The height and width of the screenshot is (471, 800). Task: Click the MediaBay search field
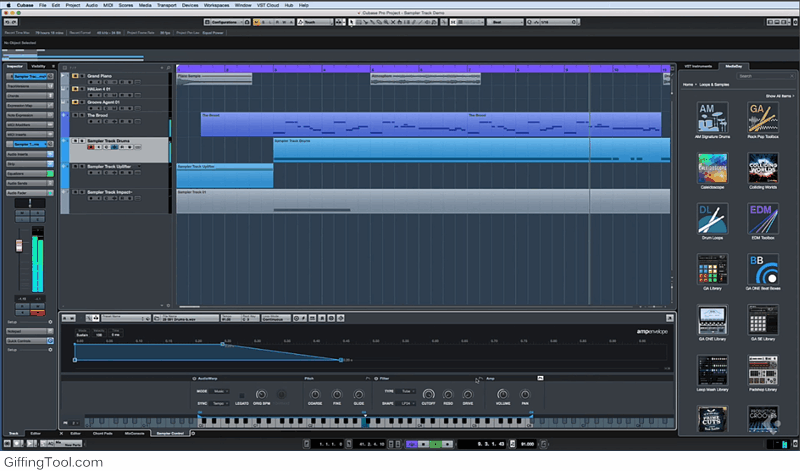tap(765, 76)
